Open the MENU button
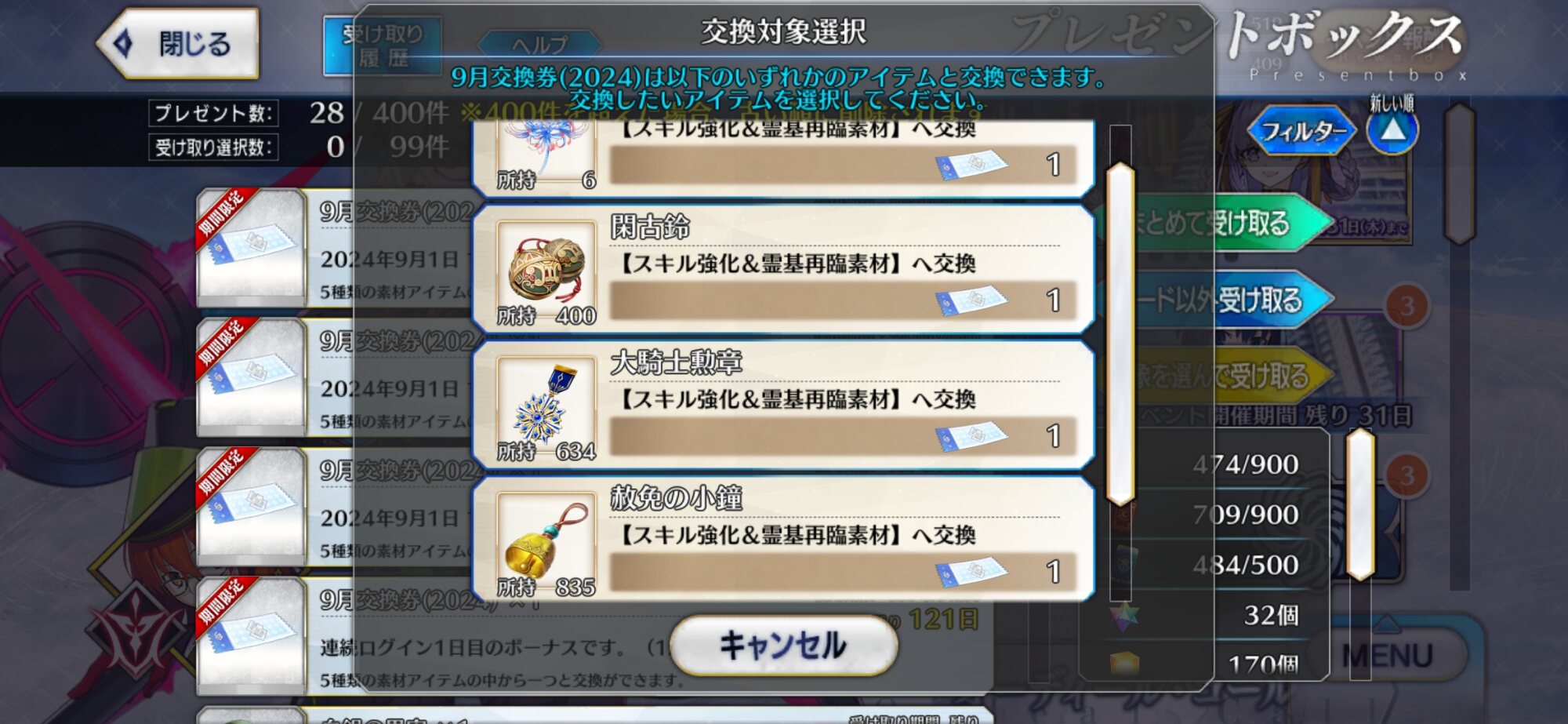 pos(1388,655)
